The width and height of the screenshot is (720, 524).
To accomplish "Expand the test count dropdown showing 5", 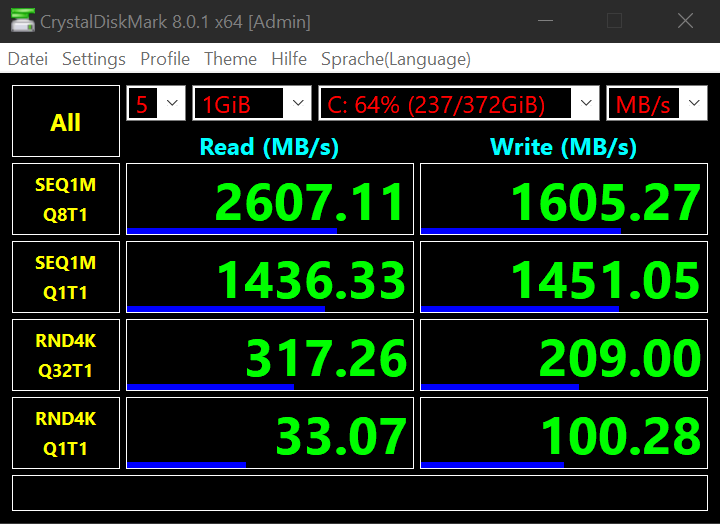I will point(156,103).
